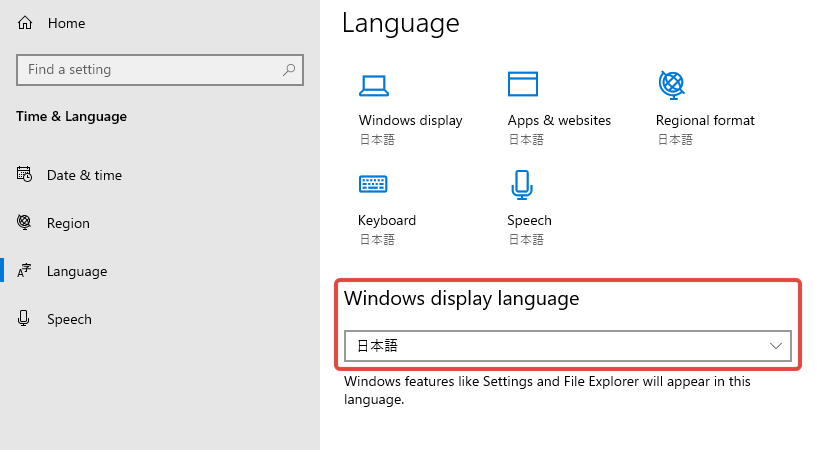Click the Home house icon

25,23
